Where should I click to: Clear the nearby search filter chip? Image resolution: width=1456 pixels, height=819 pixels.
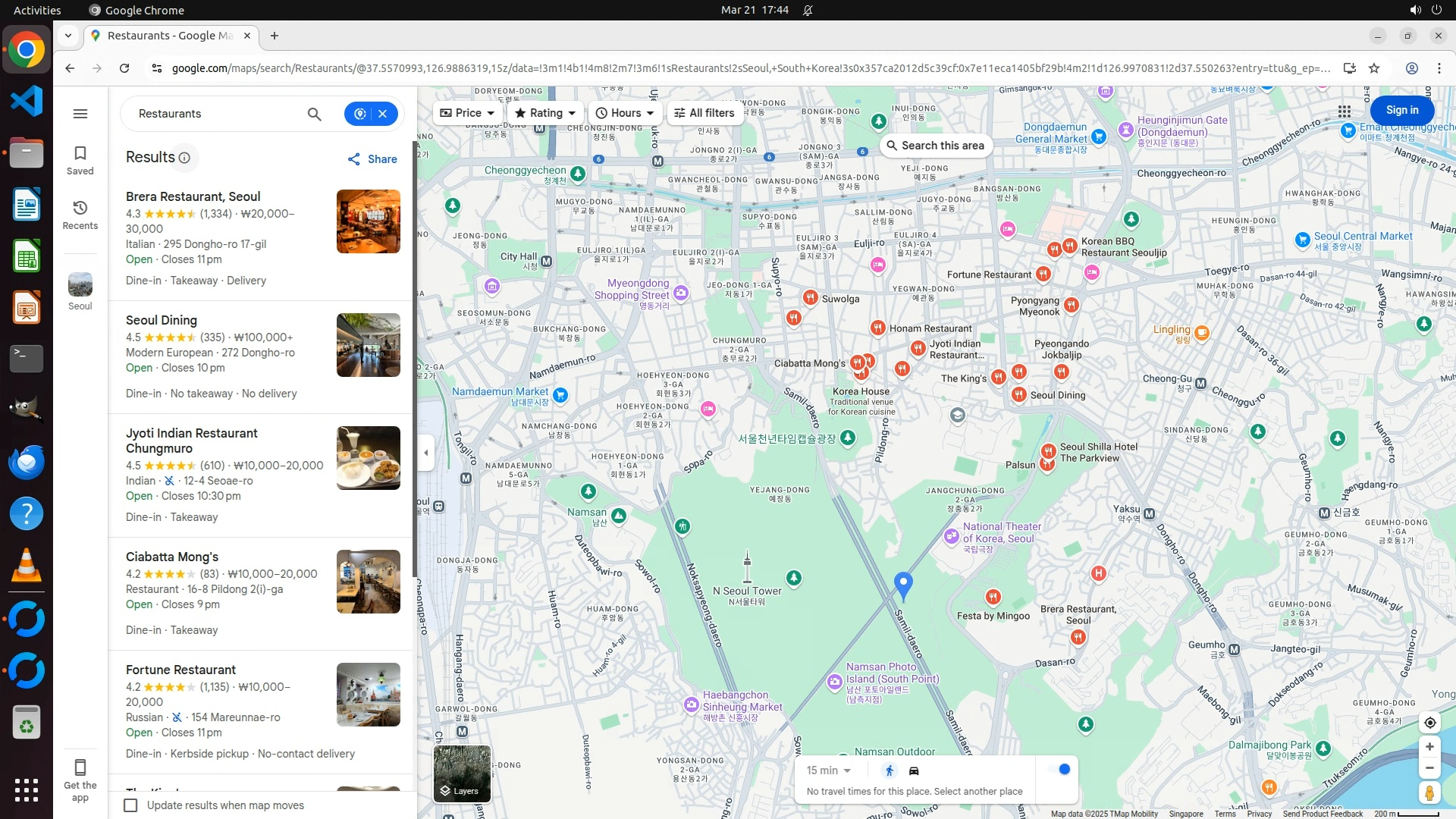click(383, 114)
